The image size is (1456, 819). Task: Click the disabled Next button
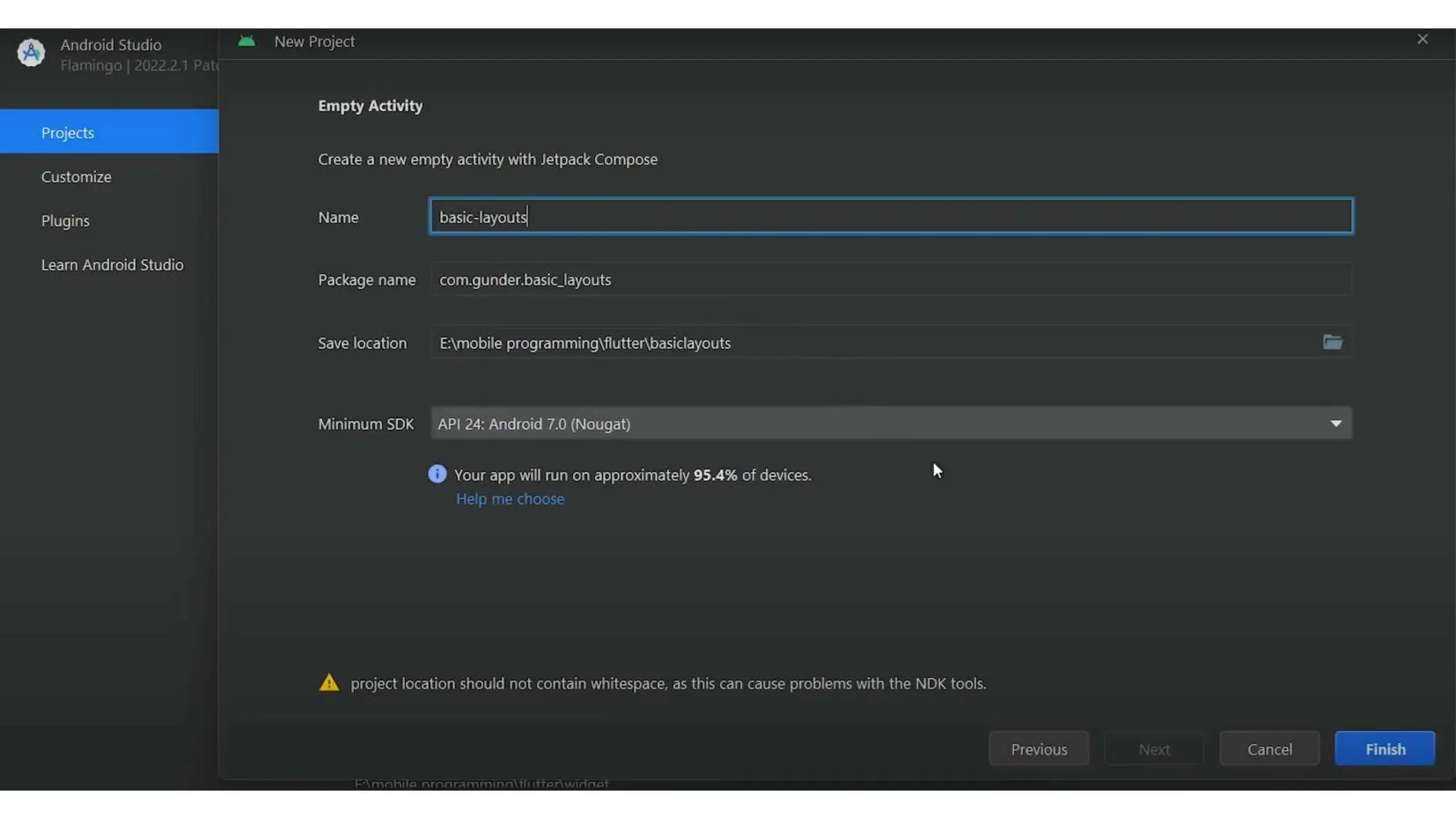[x=1154, y=749]
